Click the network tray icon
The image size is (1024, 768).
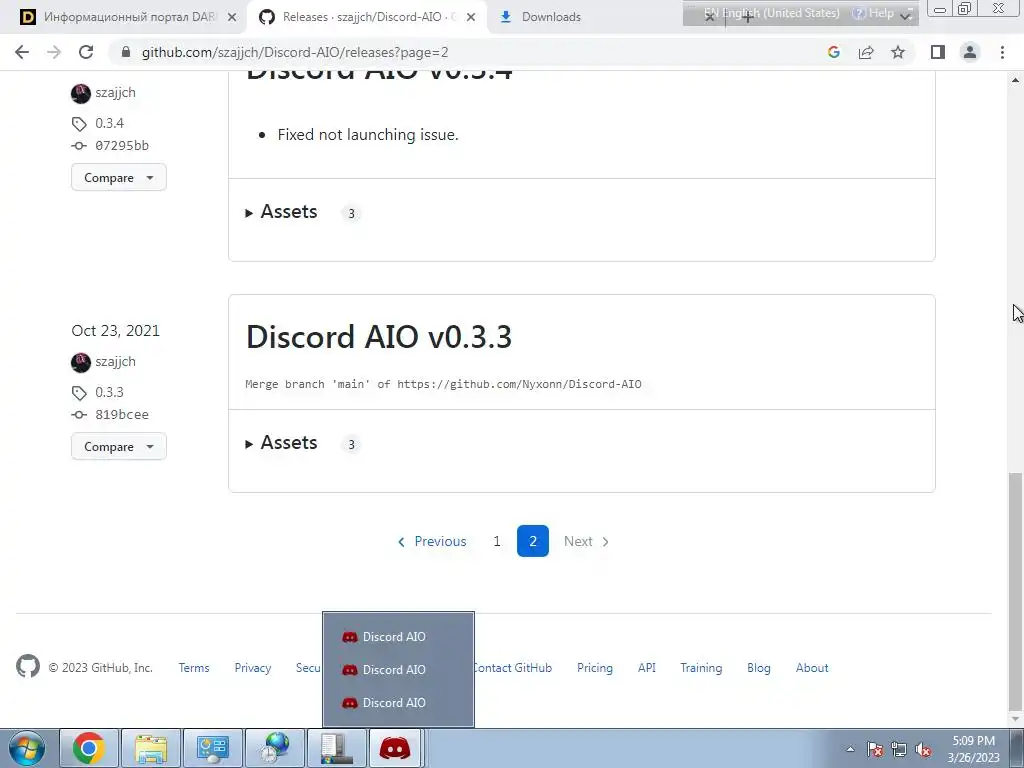click(x=899, y=749)
